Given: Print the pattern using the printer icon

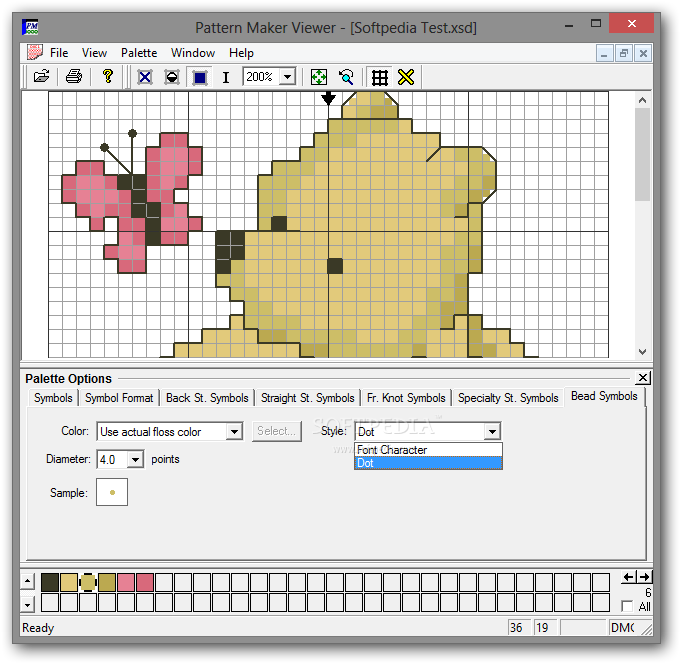Looking at the screenshot, I should coord(74,77).
